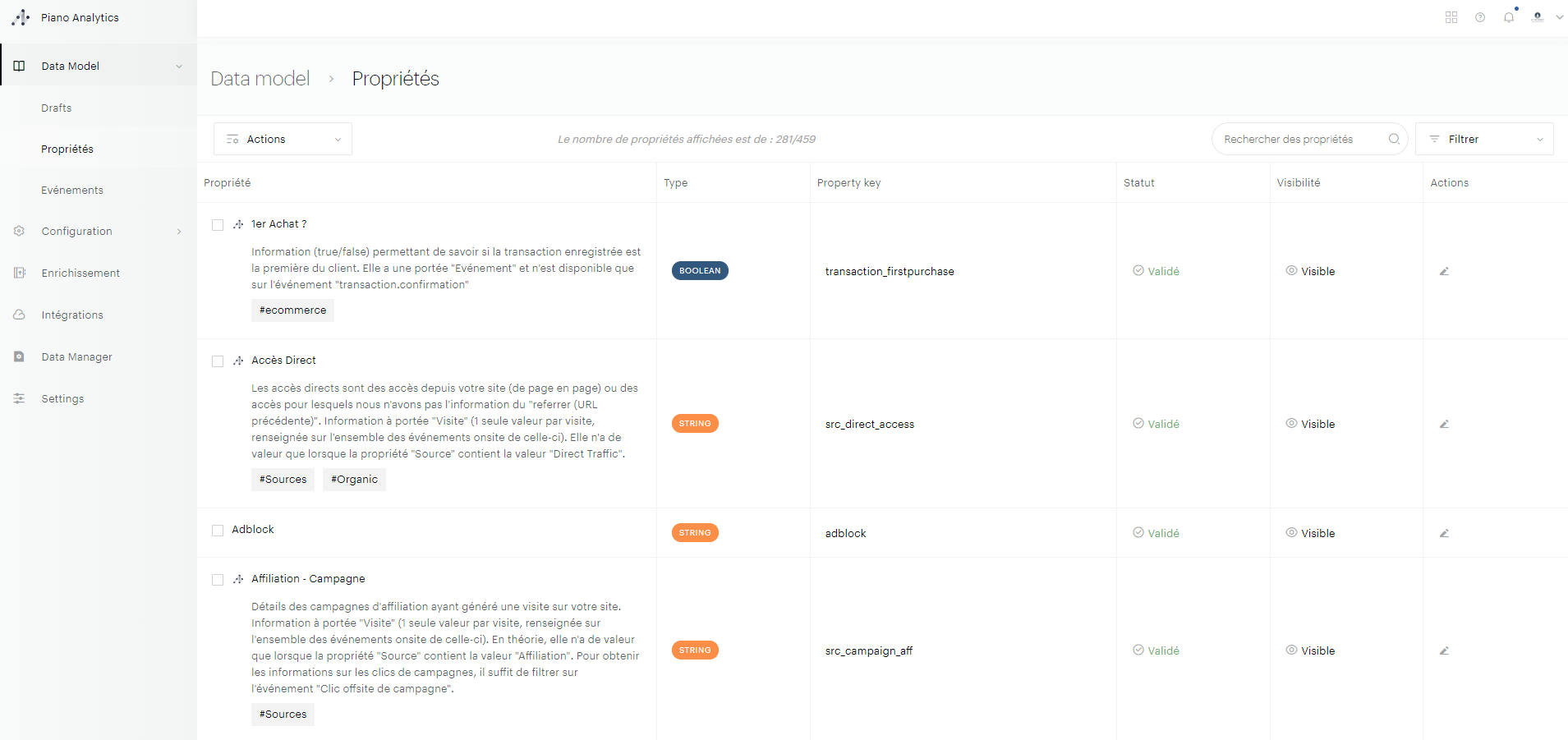Expand the Filtrer dropdown
Screen dimensions: 1568x740
coord(1484,139)
